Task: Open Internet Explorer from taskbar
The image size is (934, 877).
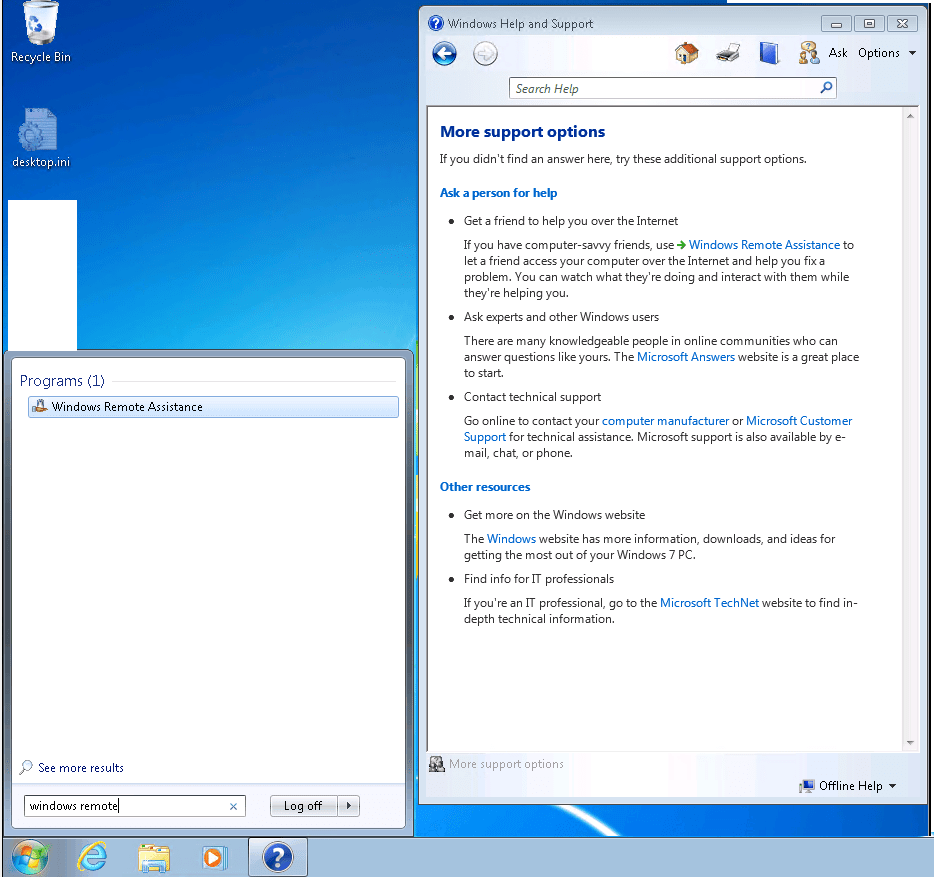Action: [x=92, y=858]
